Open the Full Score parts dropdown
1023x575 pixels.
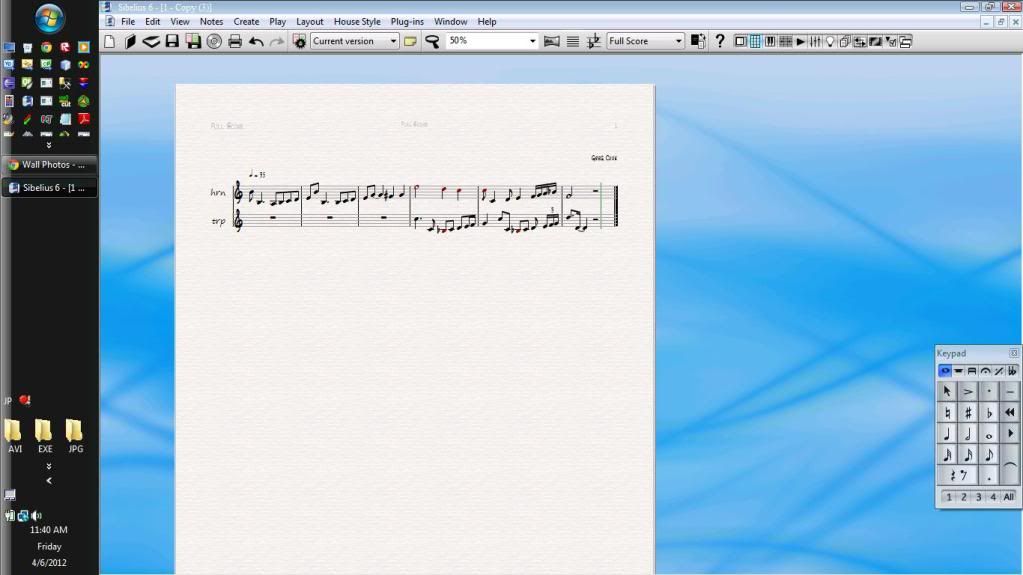pos(678,41)
